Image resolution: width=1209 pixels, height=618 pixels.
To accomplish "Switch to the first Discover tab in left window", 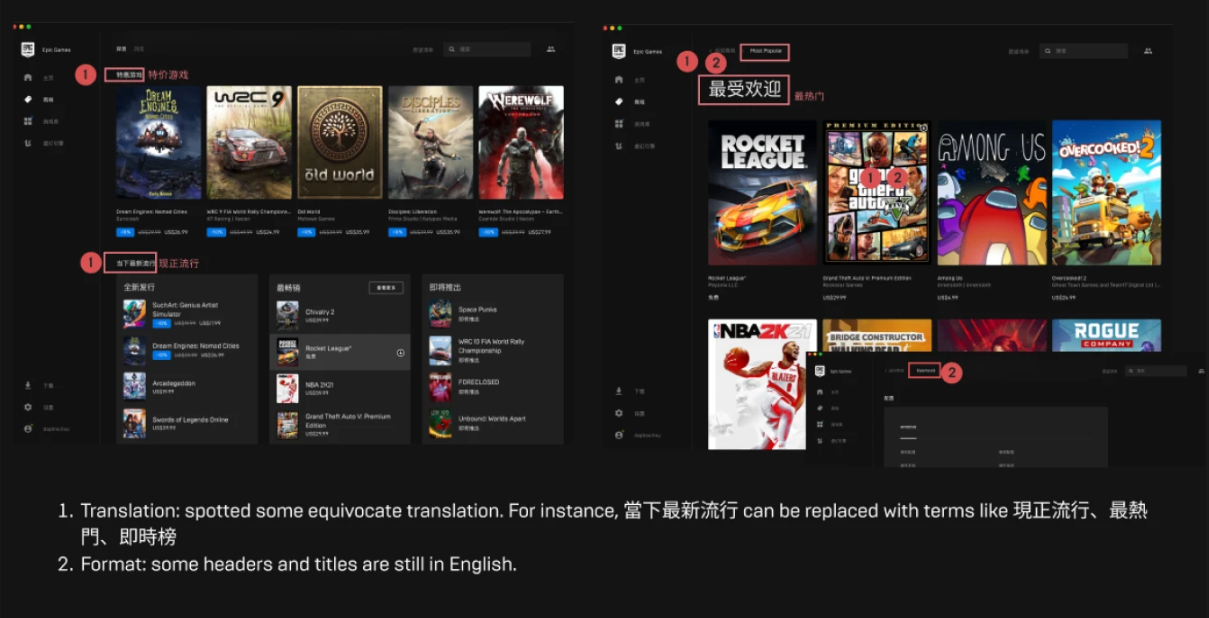I will point(121,49).
